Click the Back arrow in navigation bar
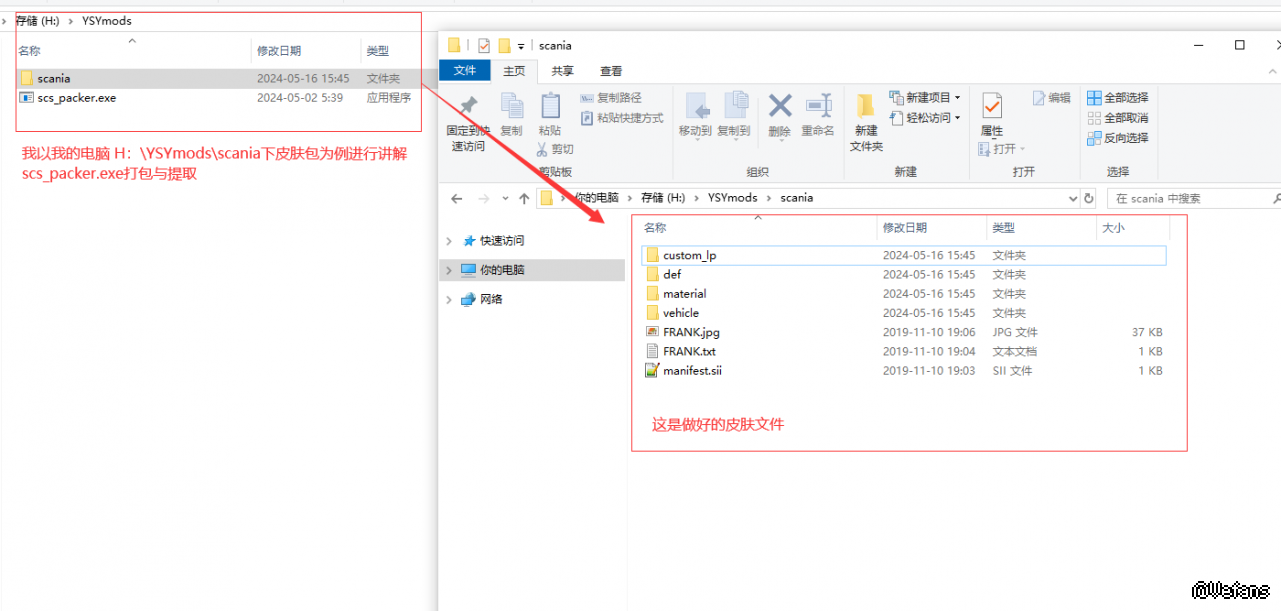The width and height of the screenshot is (1281, 611). pos(457,198)
